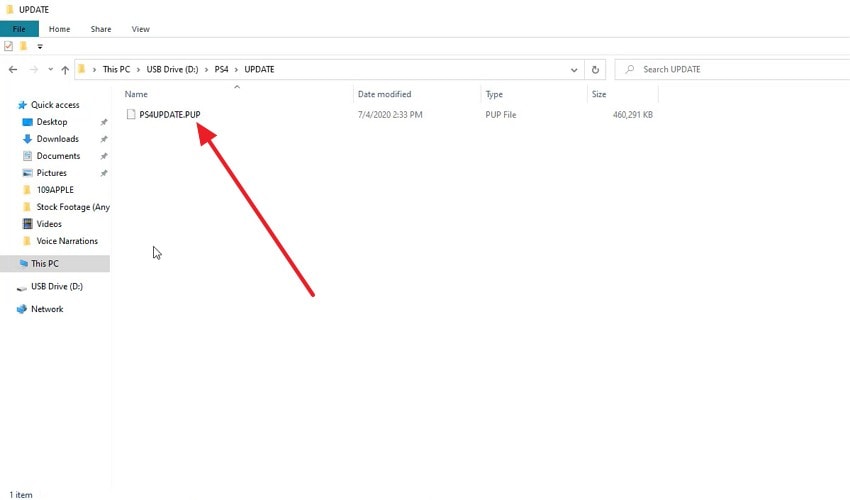This screenshot has width=850, height=500.
Task: Open the Share ribbon tab
Action: click(101, 29)
